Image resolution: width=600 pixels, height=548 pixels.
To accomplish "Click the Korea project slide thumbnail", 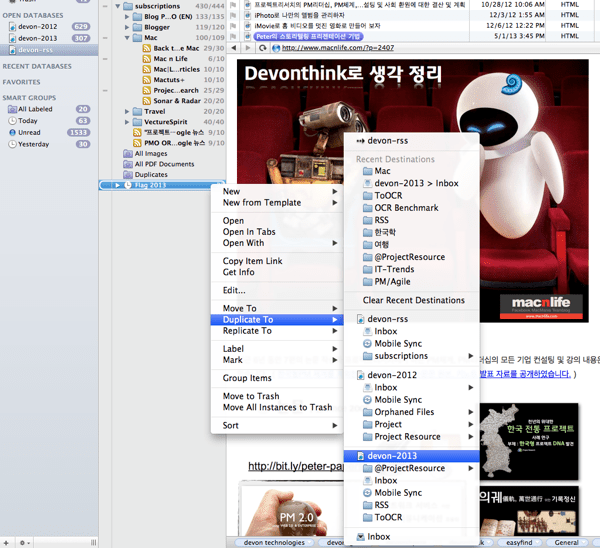I will click(x=529, y=441).
